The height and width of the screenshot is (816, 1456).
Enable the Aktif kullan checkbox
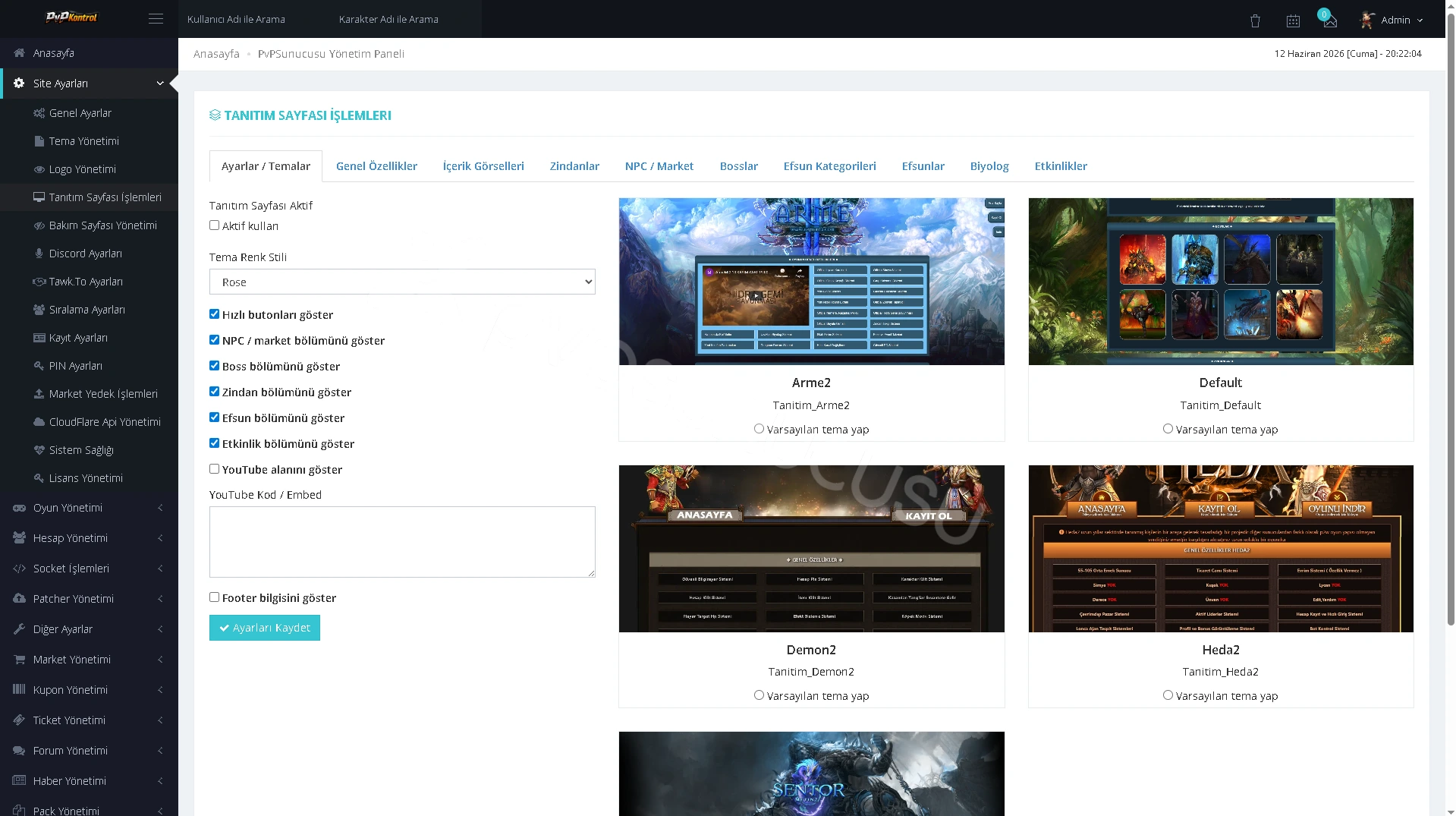pyautogui.click(x=214, y=225)
